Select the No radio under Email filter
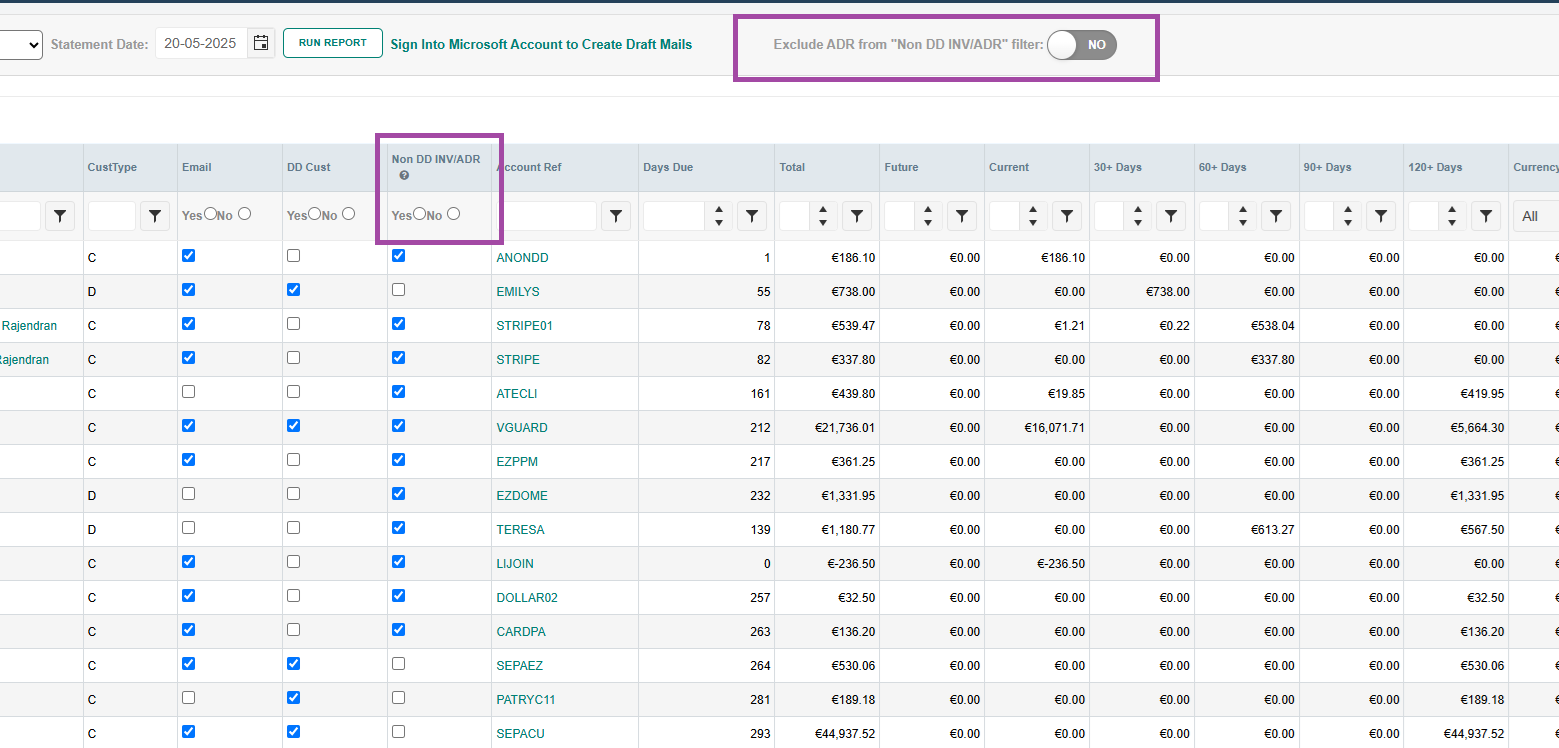Screen dimensions: 1559x748 [244, 214]
